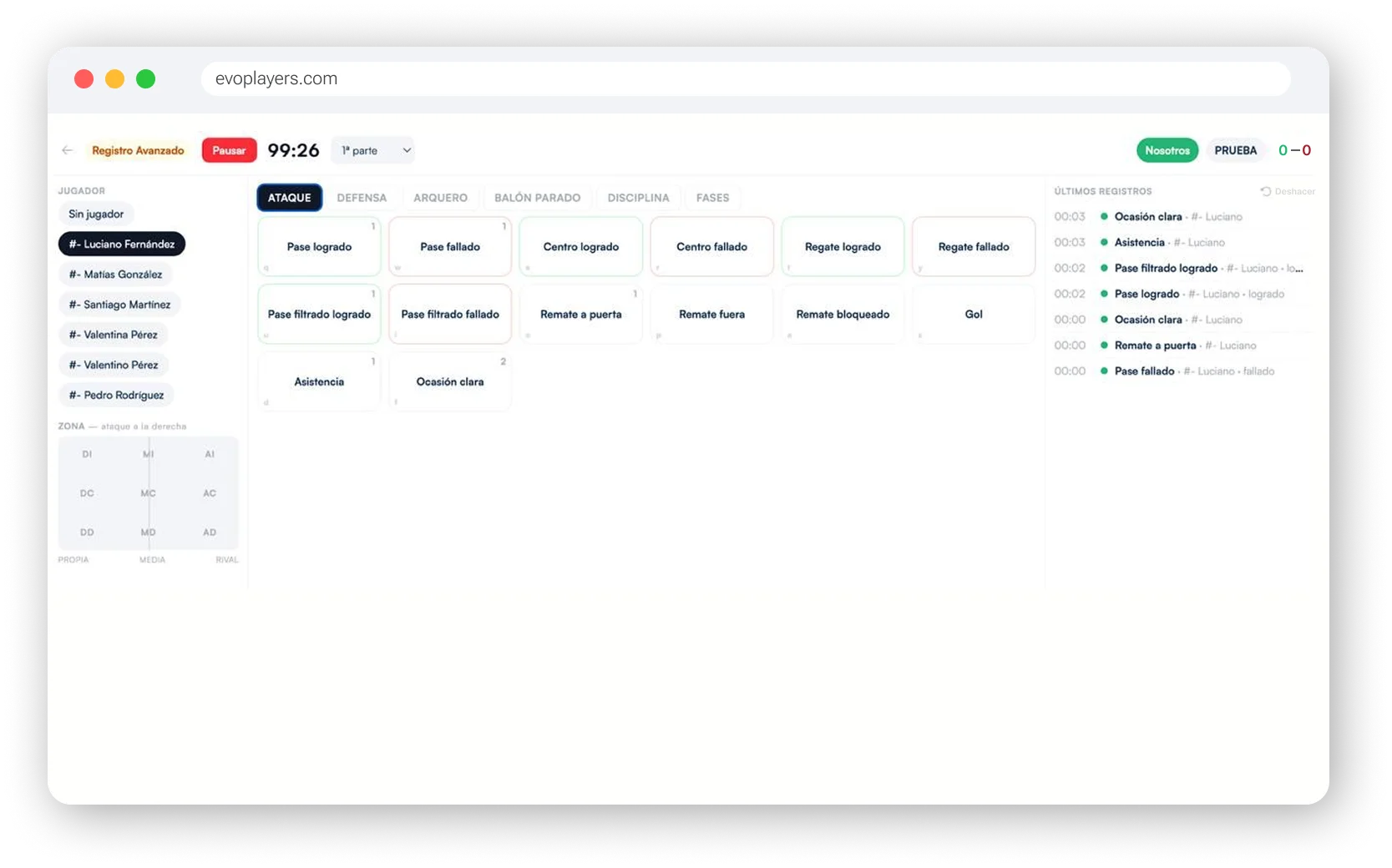This screenshot has height=868, width=1392.
Task: Register an Ocasión clara event
Action: tap(450, 381)
